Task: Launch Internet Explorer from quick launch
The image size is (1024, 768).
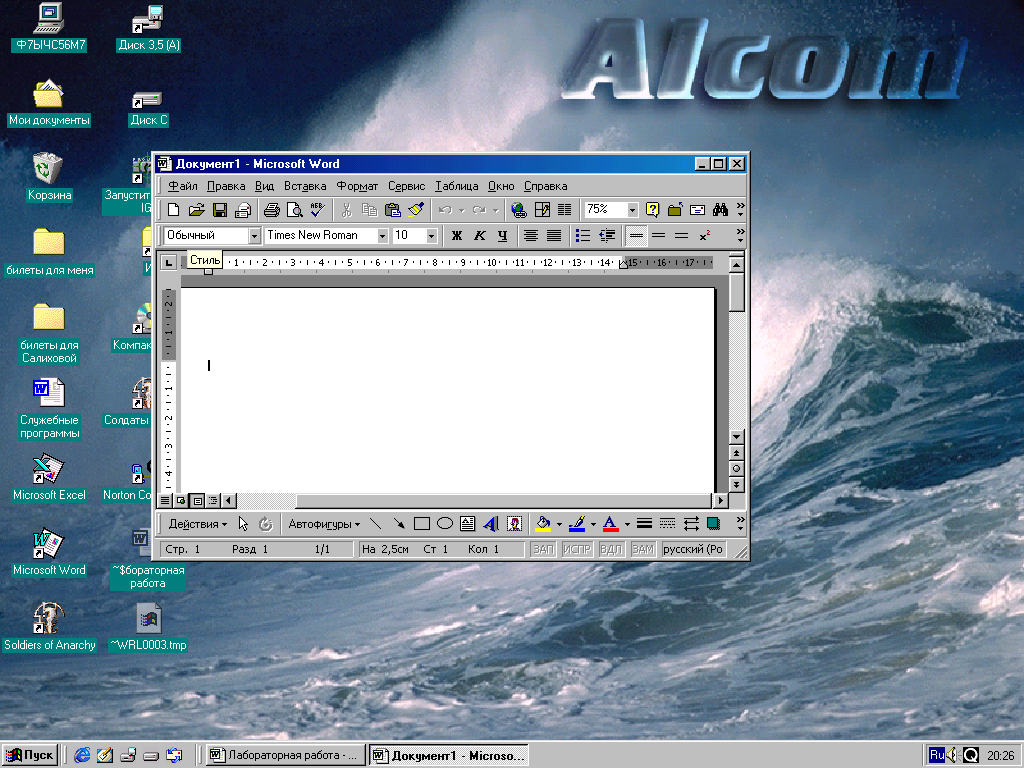Action: (x=82, y=755)
